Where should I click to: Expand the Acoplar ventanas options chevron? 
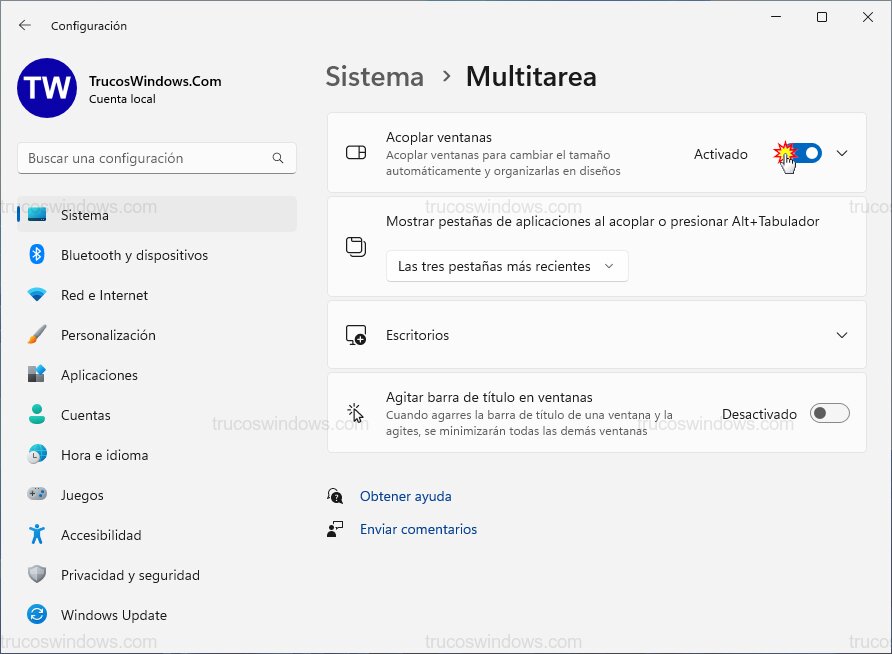click(x=843, y=155)
